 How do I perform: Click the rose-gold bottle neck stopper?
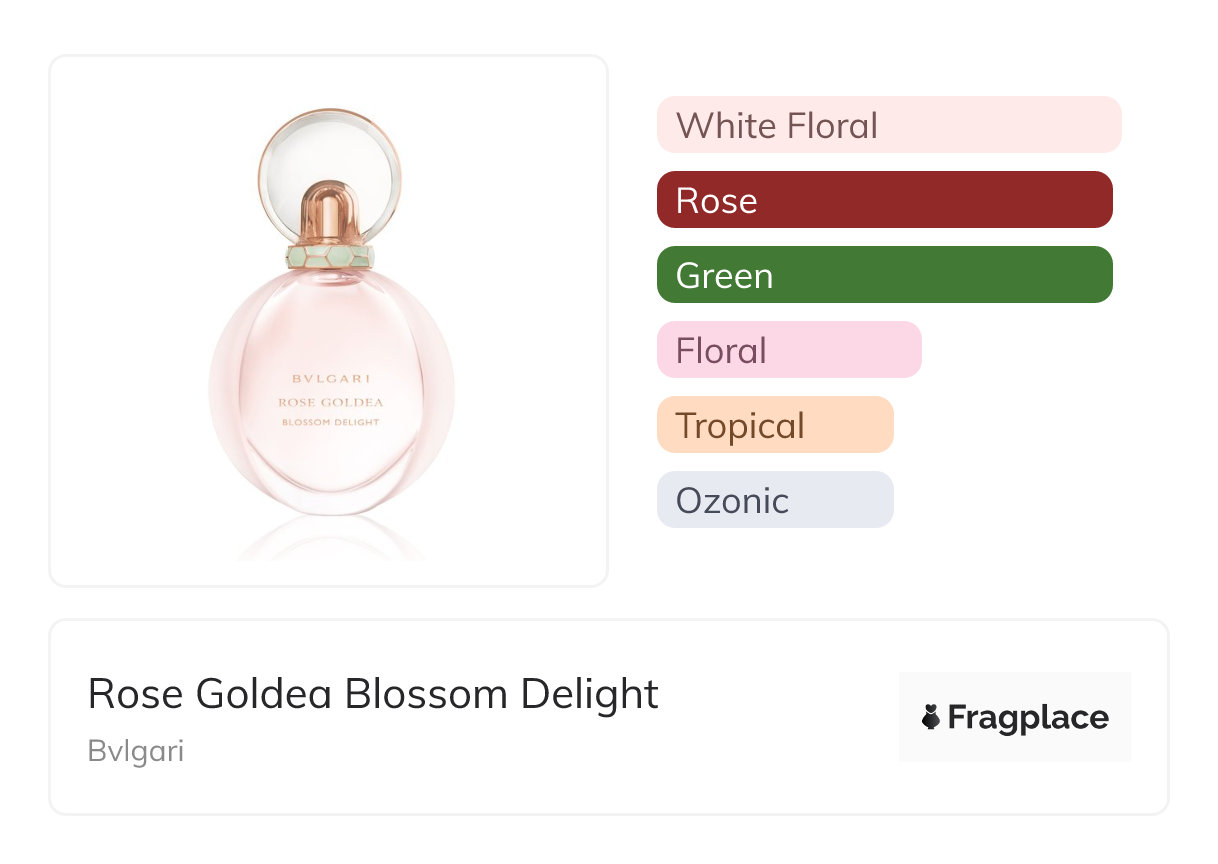tap(330, 213)
